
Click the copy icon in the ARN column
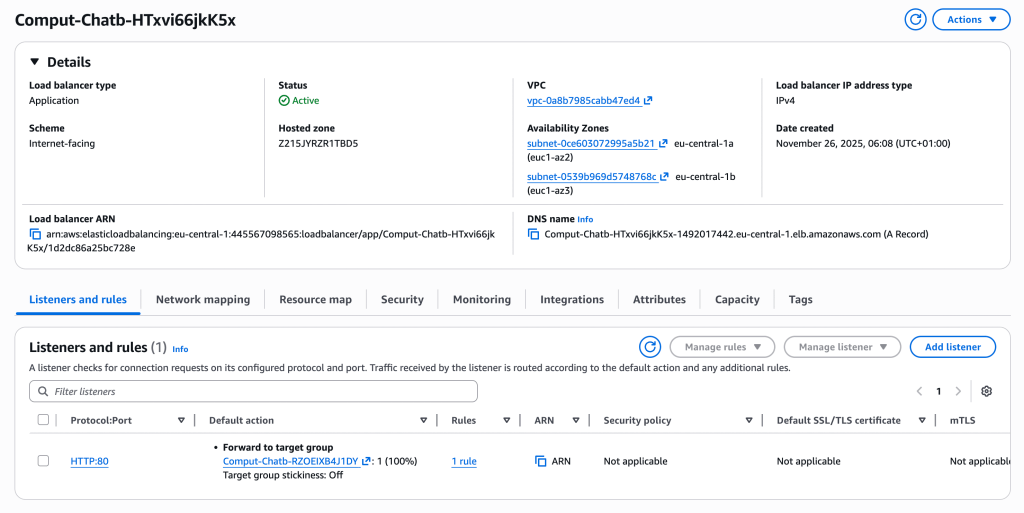pyautogui.click(x=541, y=461)
